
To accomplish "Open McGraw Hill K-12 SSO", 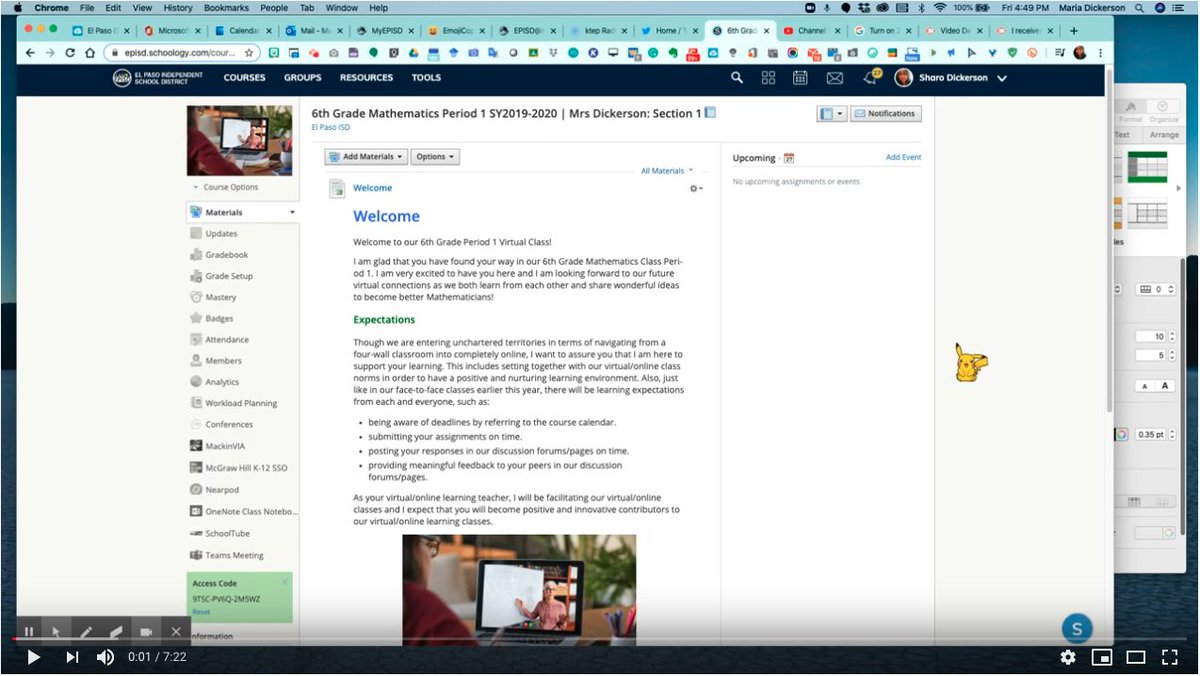I will tap(243, 467).
